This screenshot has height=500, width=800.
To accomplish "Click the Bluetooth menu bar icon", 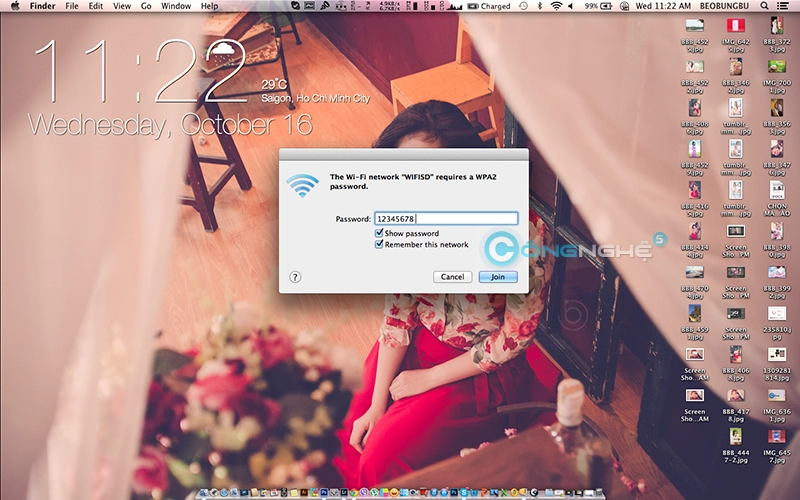I will (540, 6).
